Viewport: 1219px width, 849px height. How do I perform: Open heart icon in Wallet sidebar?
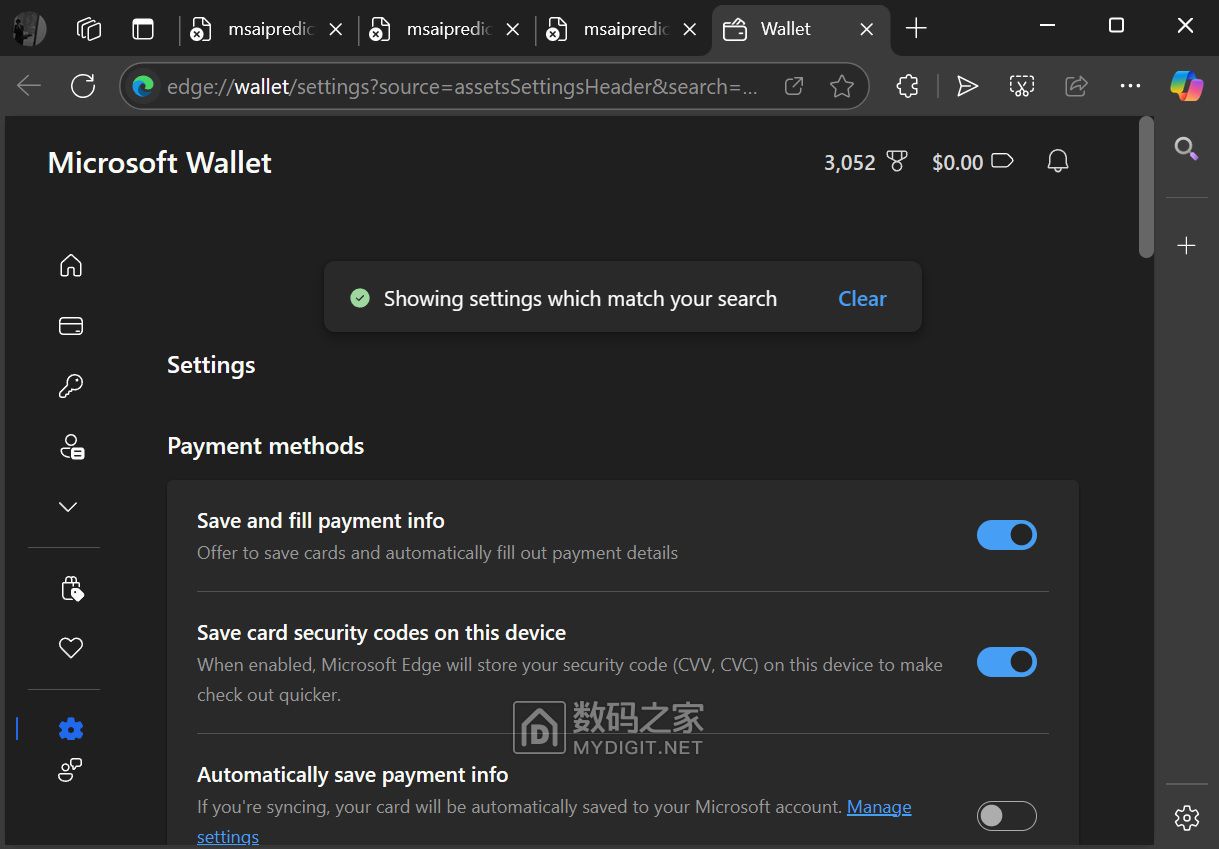(71, 648)
